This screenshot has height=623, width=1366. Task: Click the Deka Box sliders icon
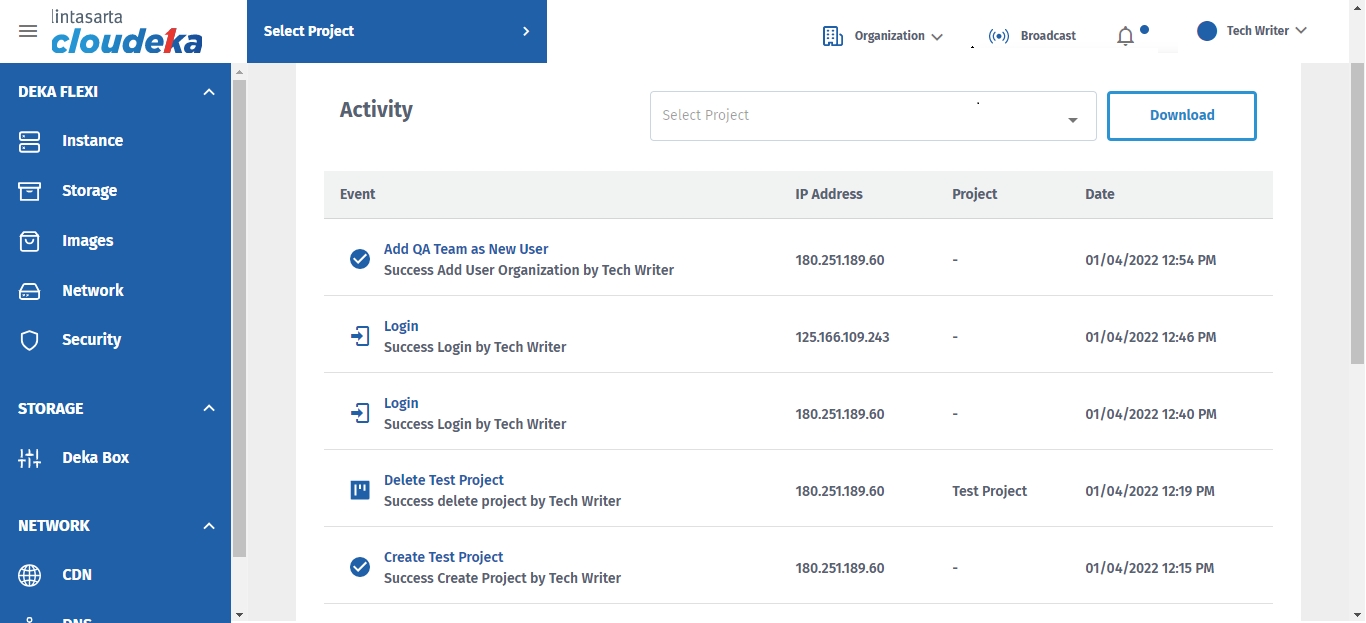coord(30,458)
